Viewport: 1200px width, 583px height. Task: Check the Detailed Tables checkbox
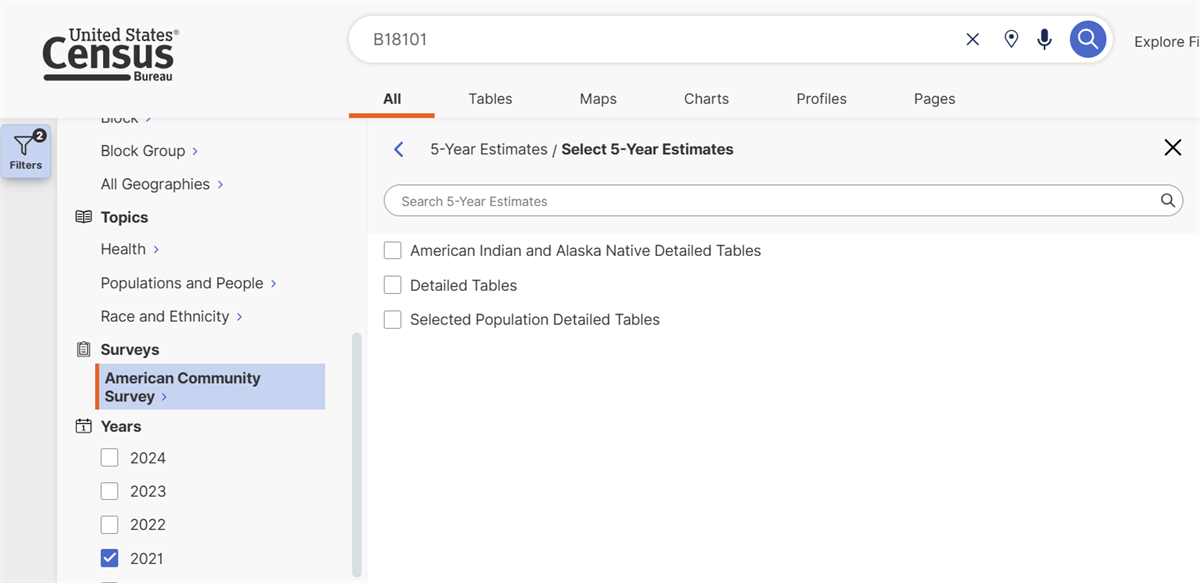393,285
